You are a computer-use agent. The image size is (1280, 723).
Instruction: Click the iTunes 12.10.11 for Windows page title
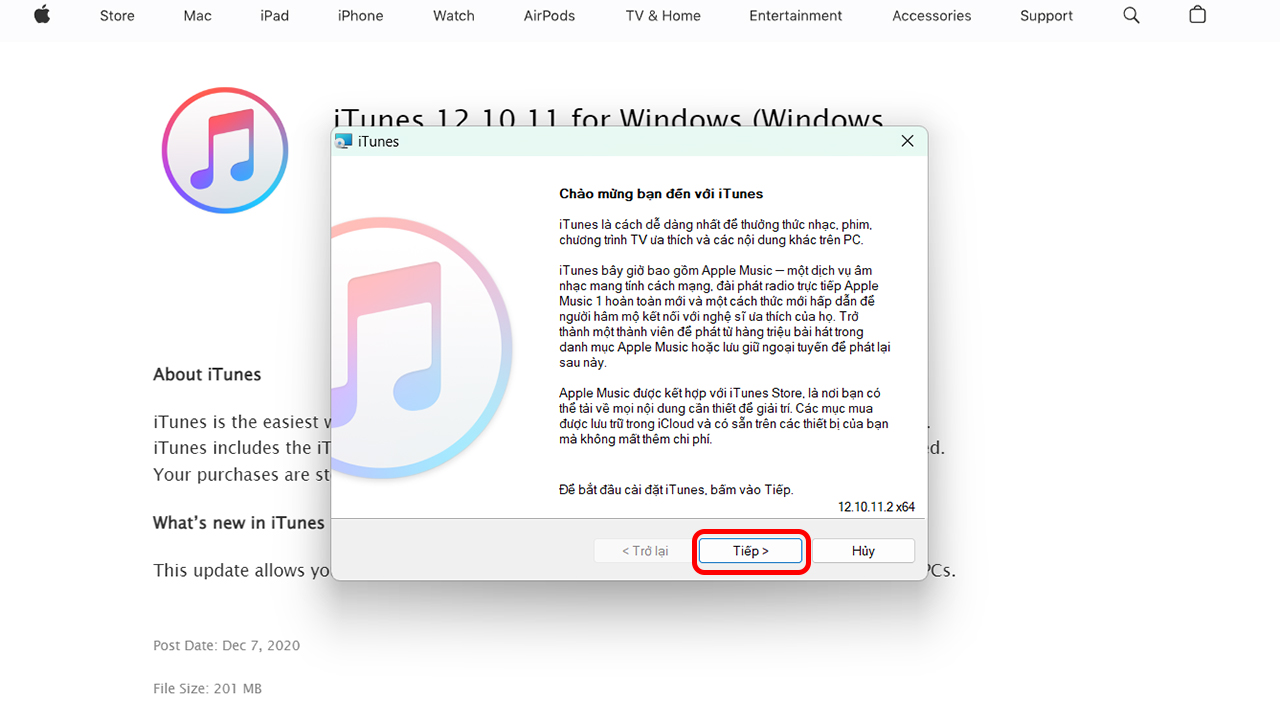(x=608, y=117)
